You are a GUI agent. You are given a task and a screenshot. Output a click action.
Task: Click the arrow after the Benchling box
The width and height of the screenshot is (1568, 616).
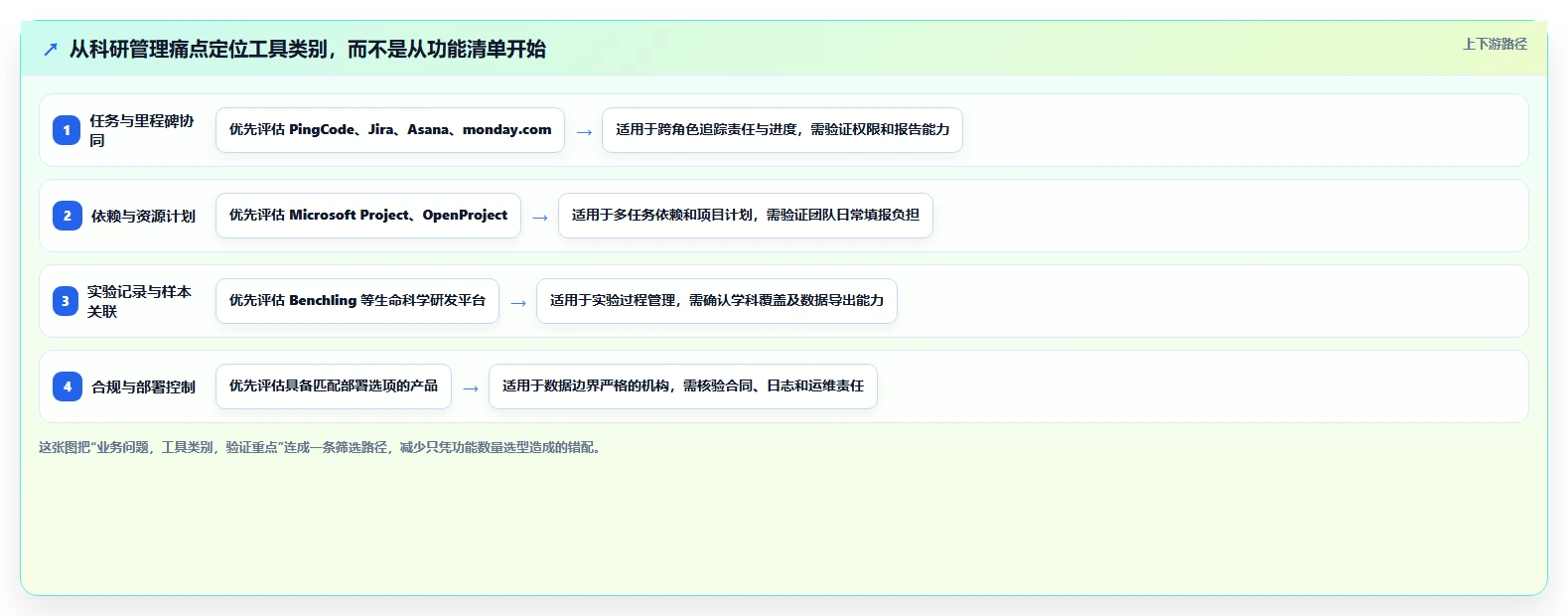(518, 303)
